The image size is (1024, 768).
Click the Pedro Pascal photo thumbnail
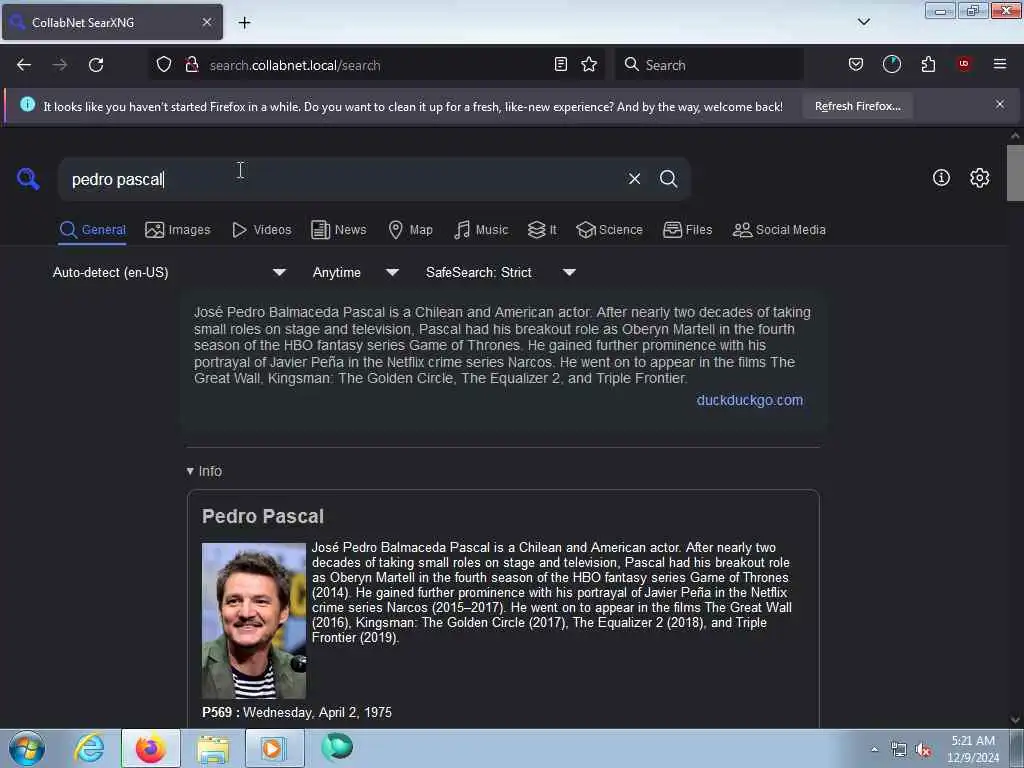click(253, 621)
